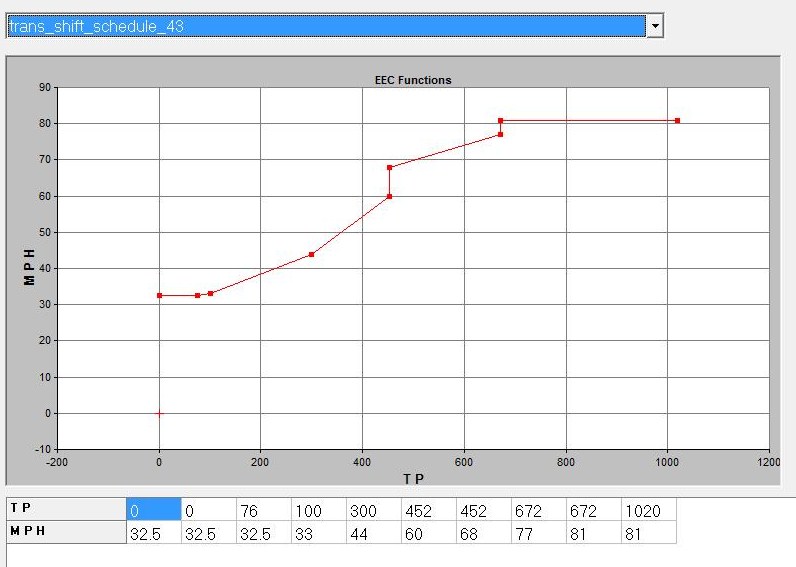
Task: Select MPH cell 32.5 under highlighted TP 0
Action: (154, 532)
